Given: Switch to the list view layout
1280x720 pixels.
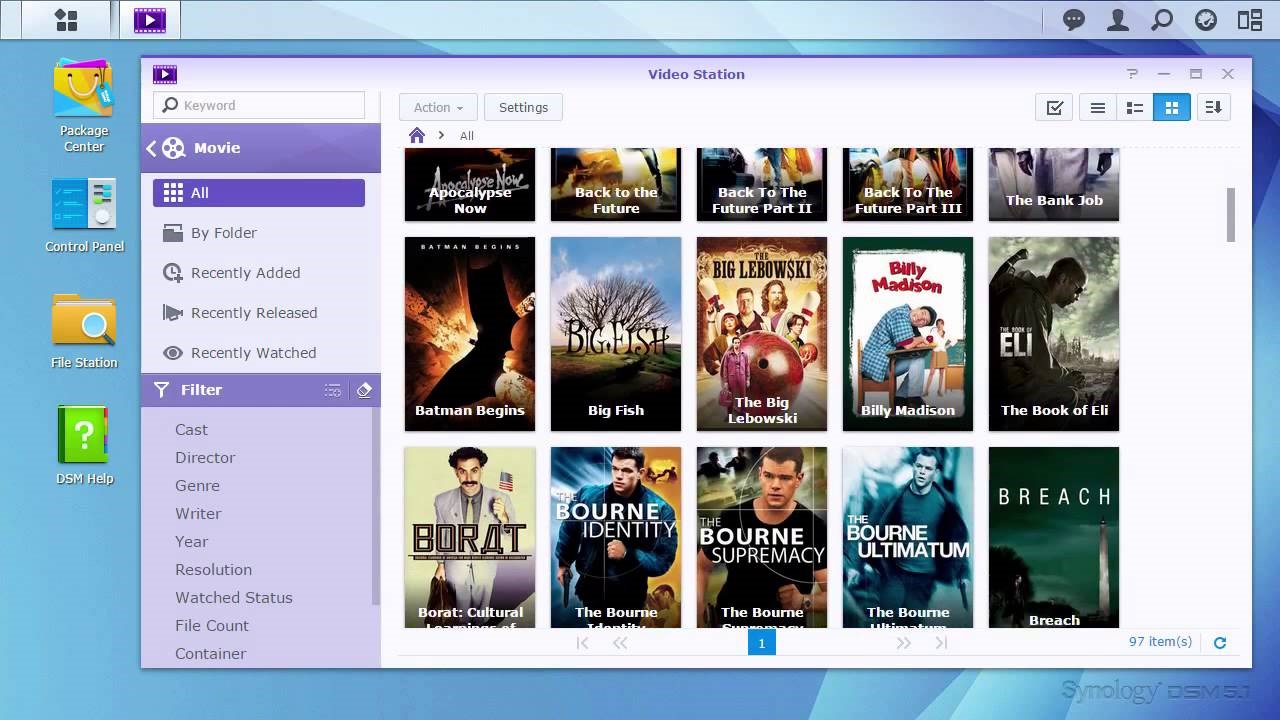Looking at the screenshot, I should click(x=1097, y=107).
